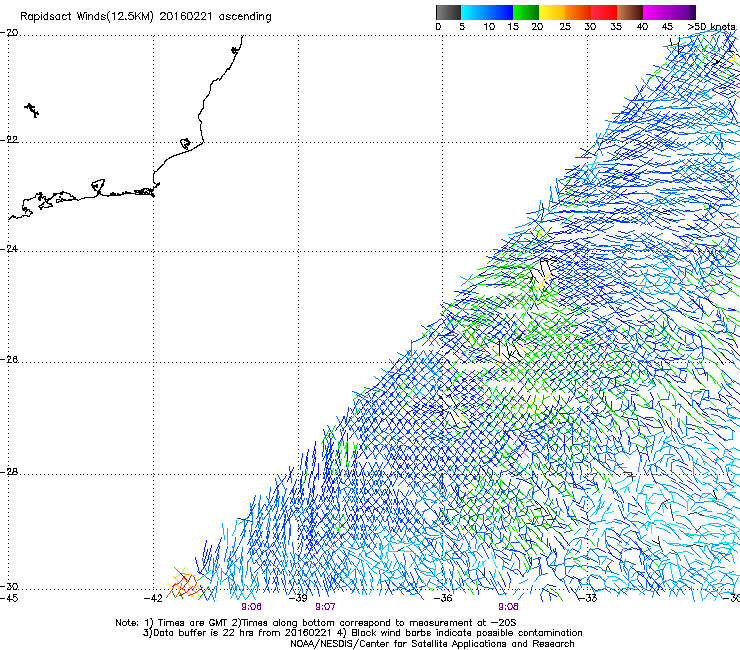The width and height of the screenshot is (740, 650).
Task: Click the purple '9:08' time marker
Action: tap(508, 607)
